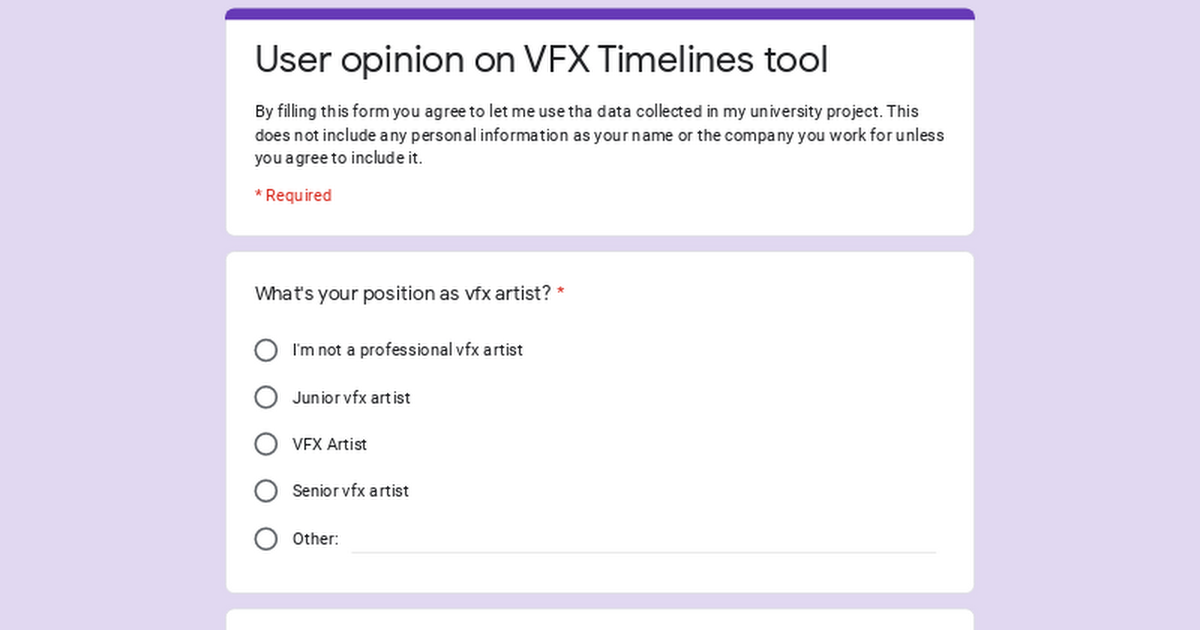Click the red asterisk beside the position question
Viewport: 1200px width, 630px height.
pos(561,293)
